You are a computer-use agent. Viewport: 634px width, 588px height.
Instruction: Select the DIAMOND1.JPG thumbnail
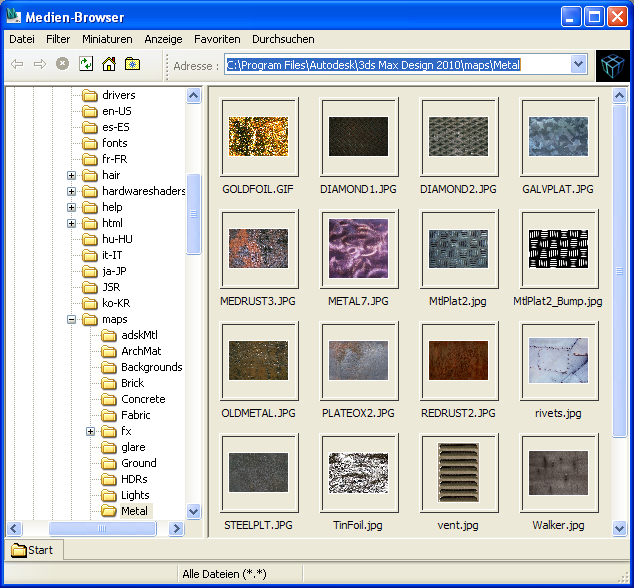tap(358, 137)
